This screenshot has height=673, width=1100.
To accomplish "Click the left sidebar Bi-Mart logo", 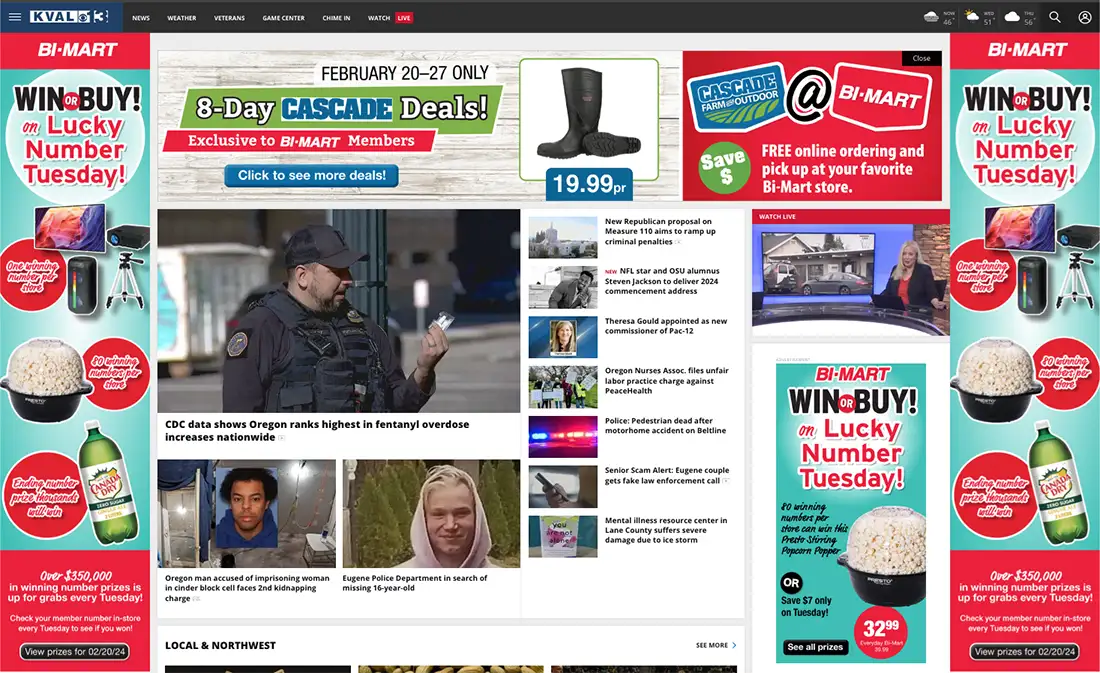I will (x=77, y=50).
